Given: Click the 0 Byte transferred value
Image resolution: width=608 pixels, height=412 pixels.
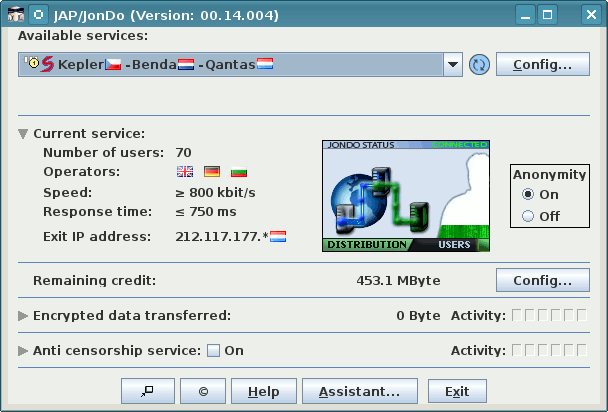Looking at the screenshot, I should [x=418, y=316].
